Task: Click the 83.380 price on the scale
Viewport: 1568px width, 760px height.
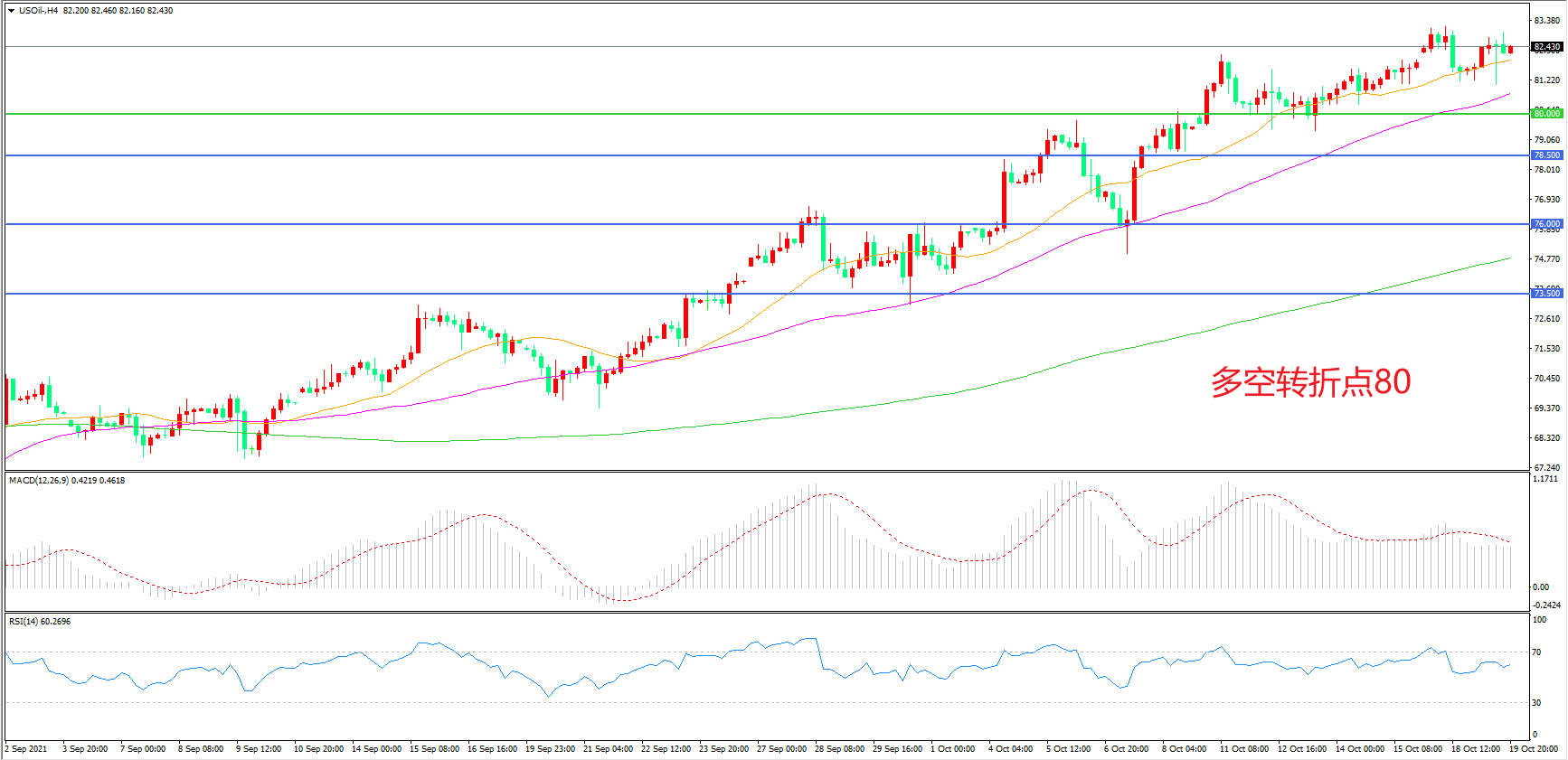Action: (1546, 21)
